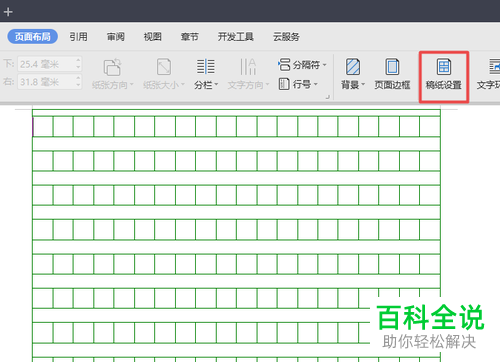Expand the 分栏 dropdown arrow
The width and height of the screenshot is (500, 362).
point(216,85)
